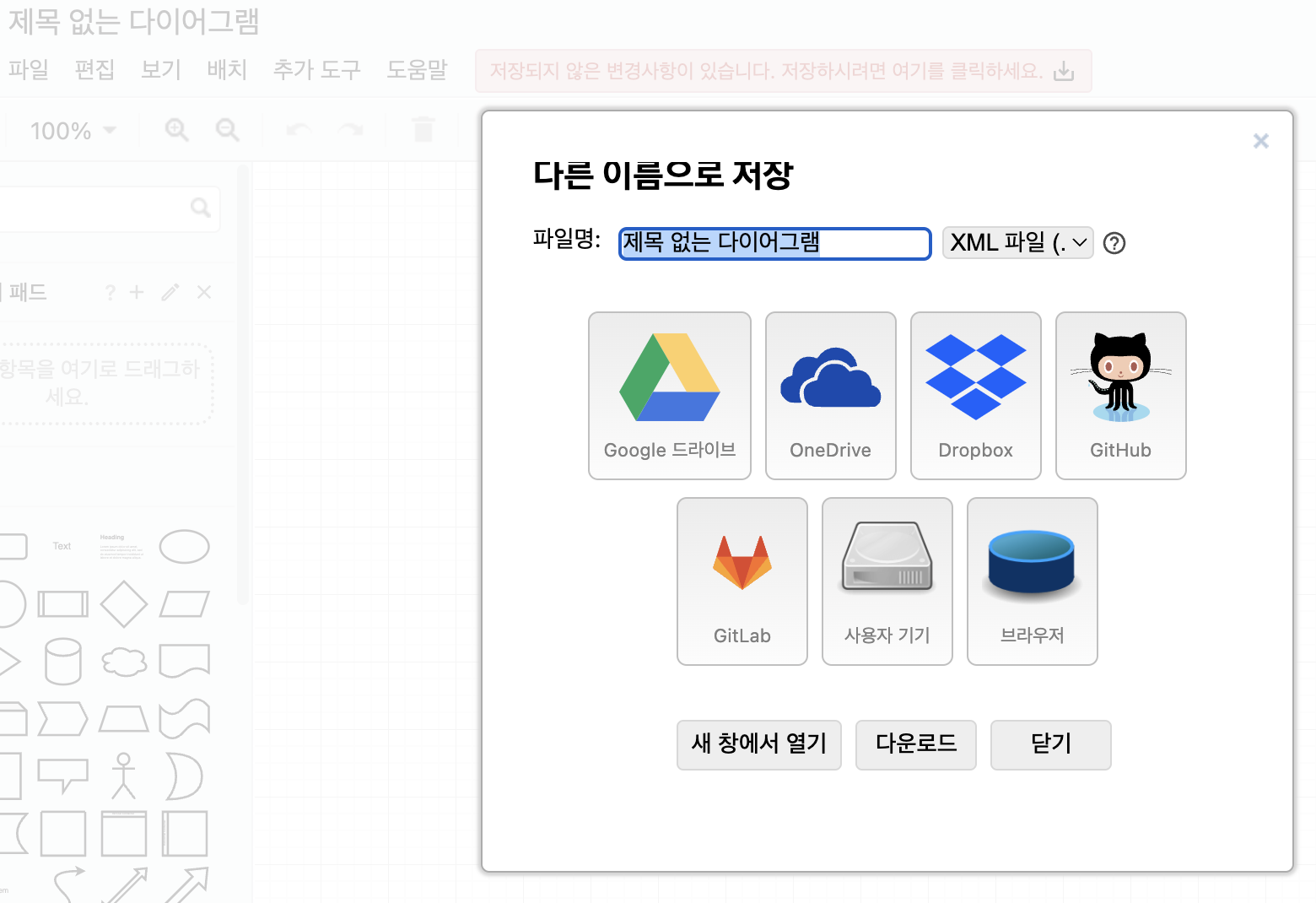Image resolution: width=1316 pixels, height=903 pixels.
Task: Open the XML 파일 format dropdown
Action: coord(1018,243)
